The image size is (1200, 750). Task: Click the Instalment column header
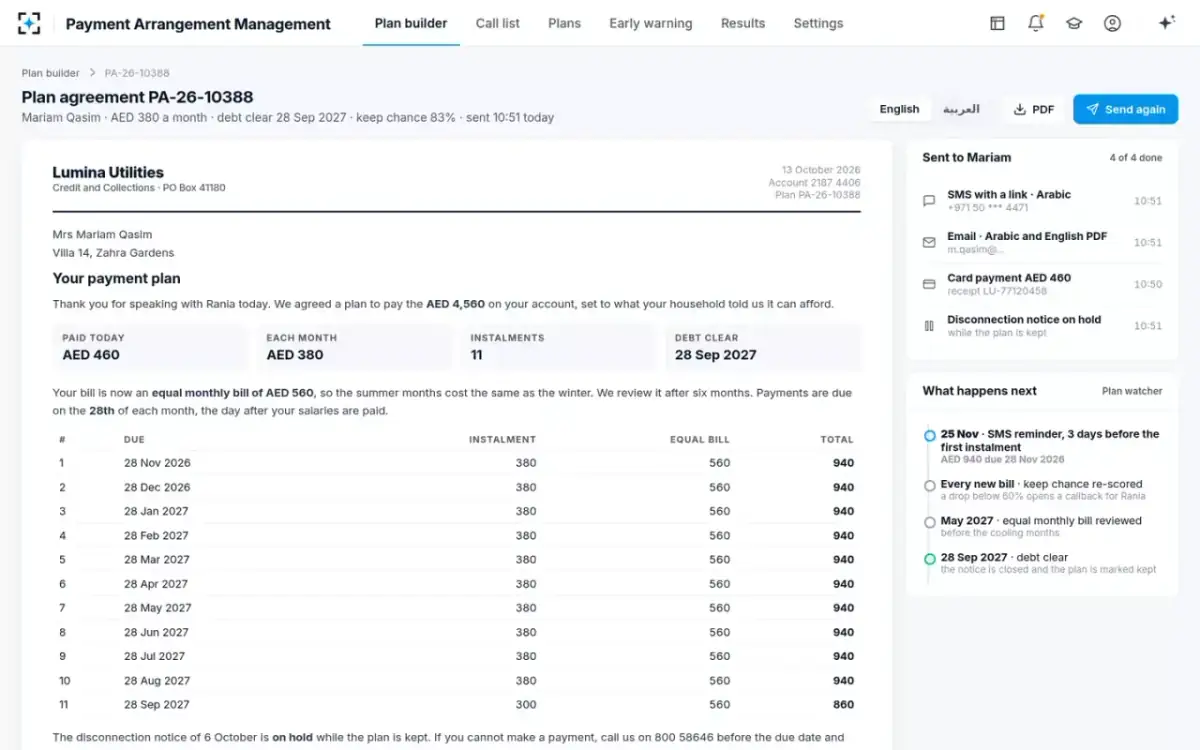[503, 439]
